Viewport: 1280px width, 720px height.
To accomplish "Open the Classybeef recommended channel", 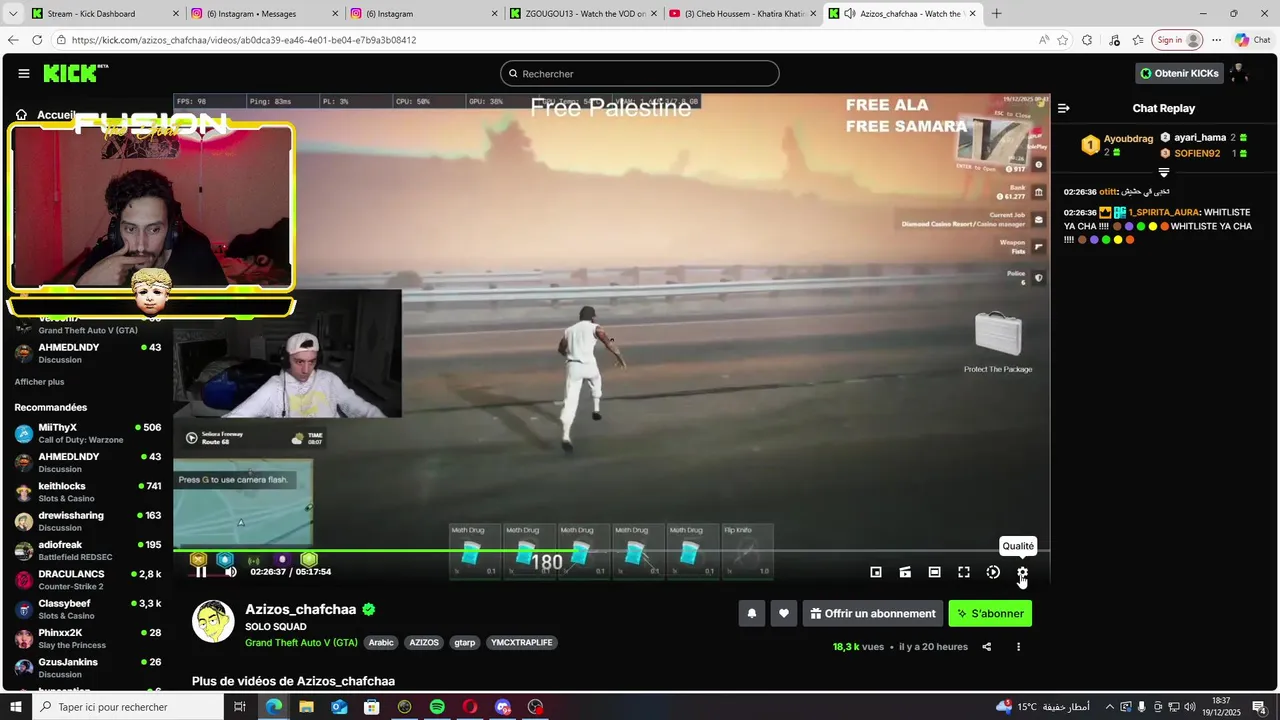I will tap(88, 609).
